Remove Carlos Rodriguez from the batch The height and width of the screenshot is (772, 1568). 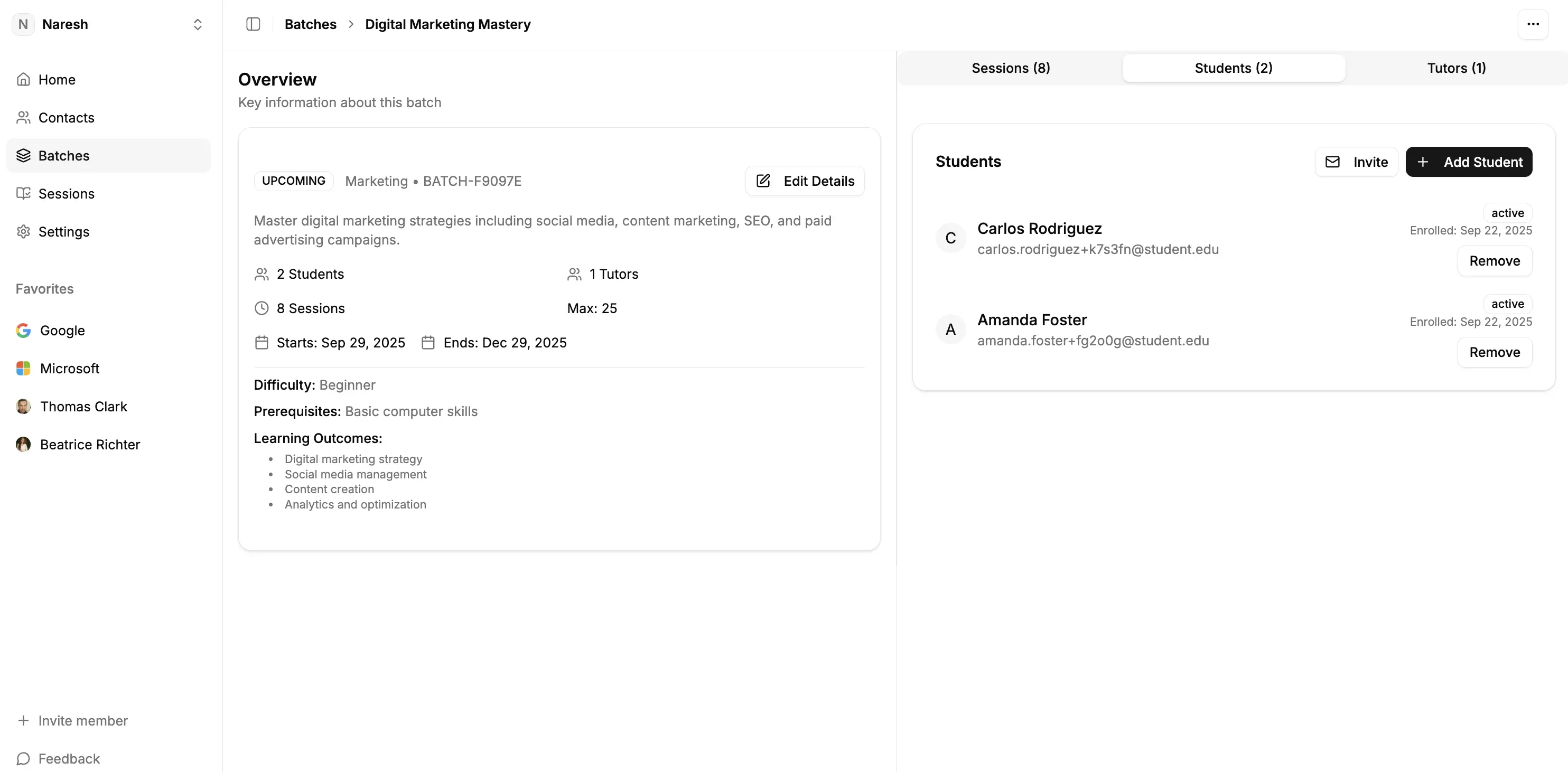pos(1495,261)
